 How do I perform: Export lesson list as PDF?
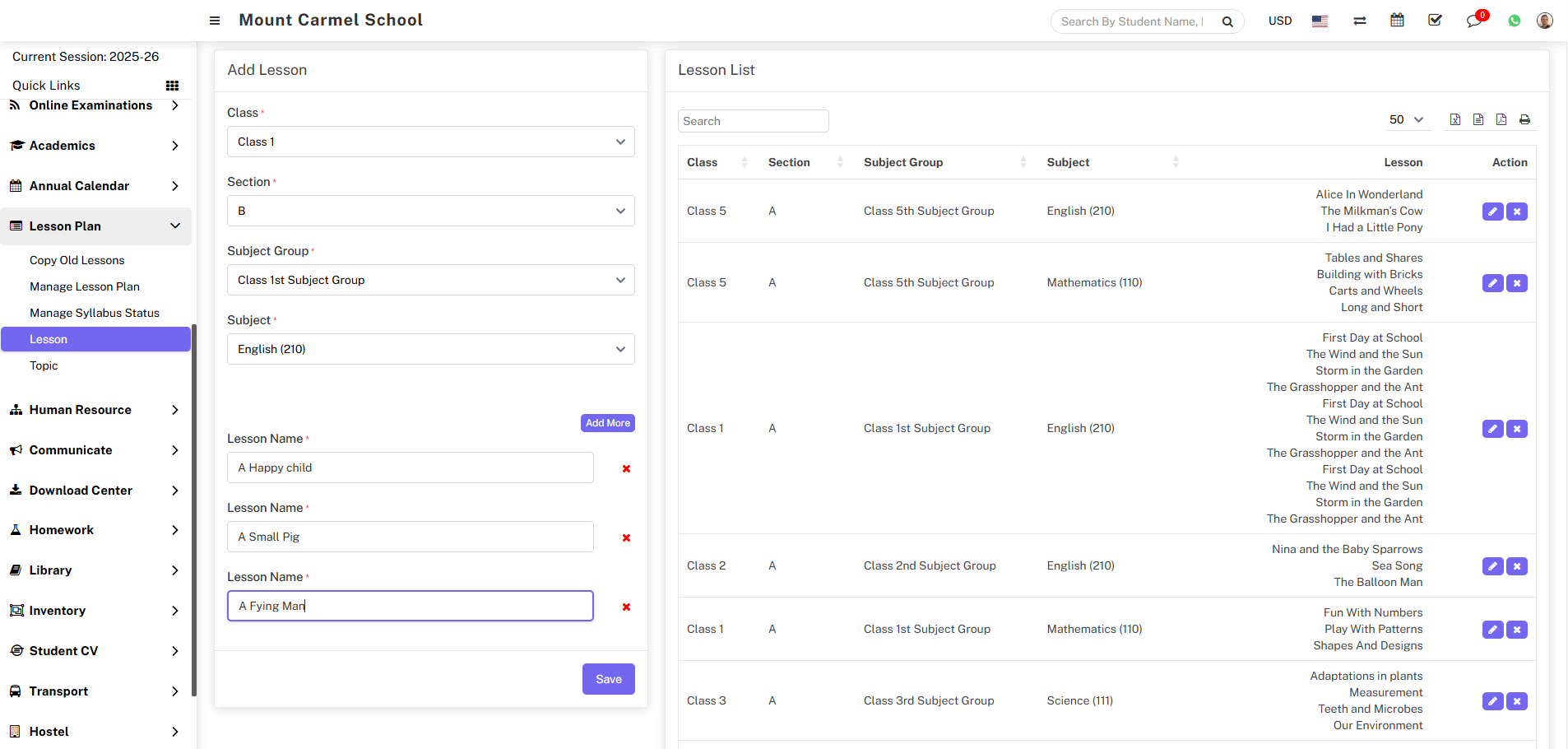pos(1501,120)
